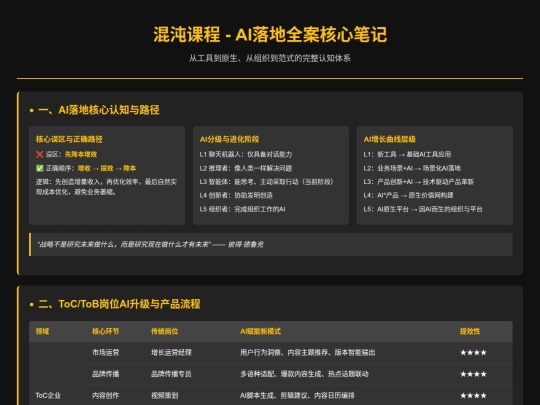Click the section heading 二、ToC/ToB岗位AI升级与产品流程

(119, 304)
